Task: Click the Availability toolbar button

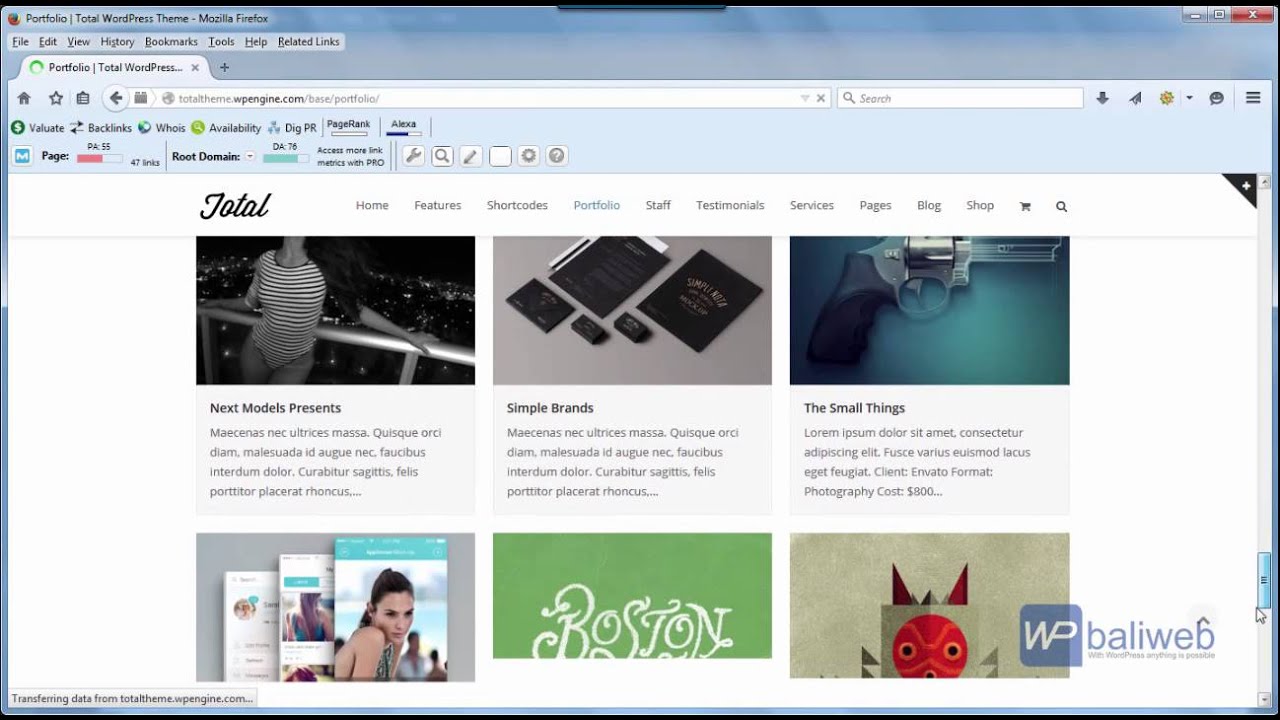Action: point(226,128)
